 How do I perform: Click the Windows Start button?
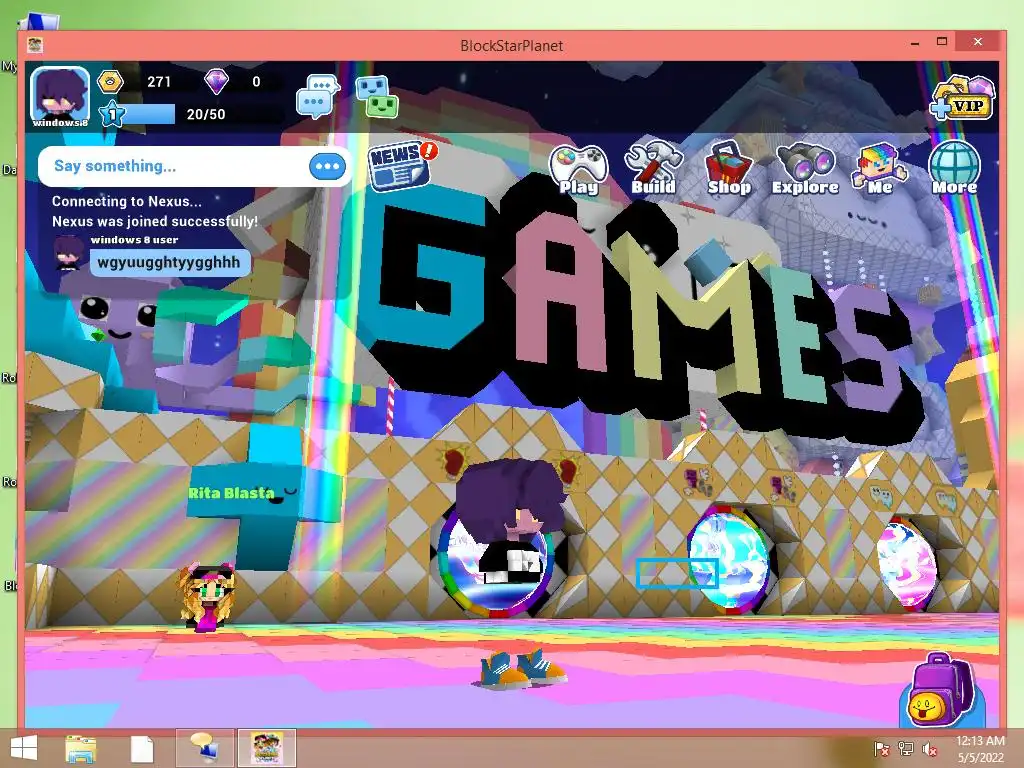point(24,748)
